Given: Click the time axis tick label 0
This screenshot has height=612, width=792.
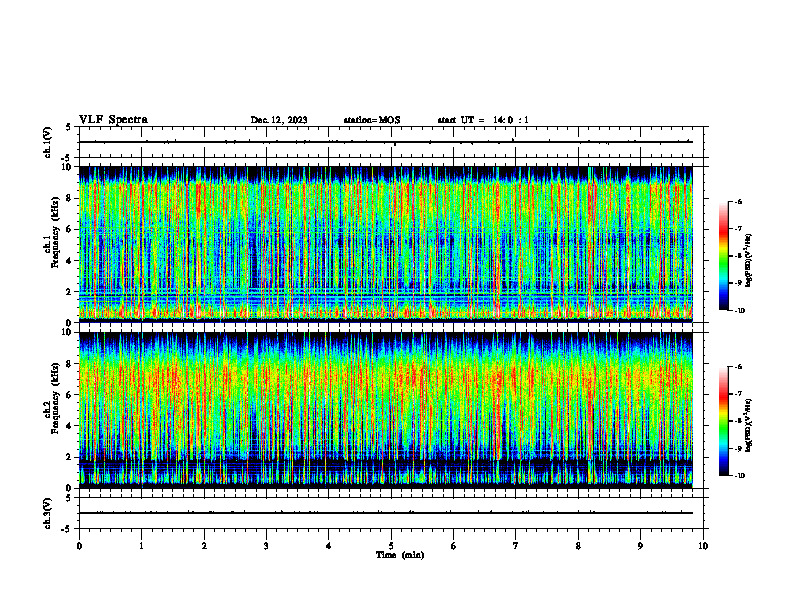Looking at the screenshot, I should (x=79, y=546).
